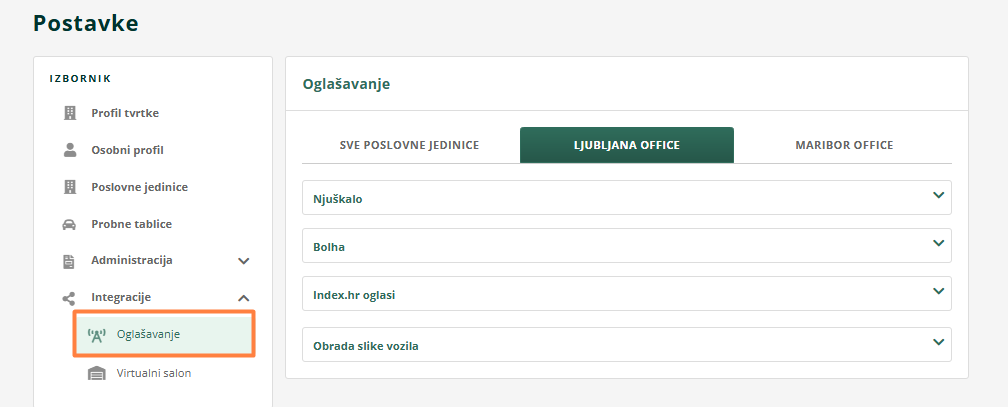Go to Osobni profil page

(127, 150)
